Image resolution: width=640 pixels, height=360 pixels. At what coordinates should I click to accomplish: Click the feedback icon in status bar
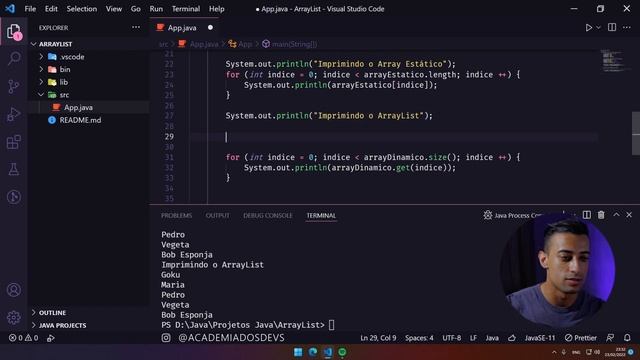(610, 338)
